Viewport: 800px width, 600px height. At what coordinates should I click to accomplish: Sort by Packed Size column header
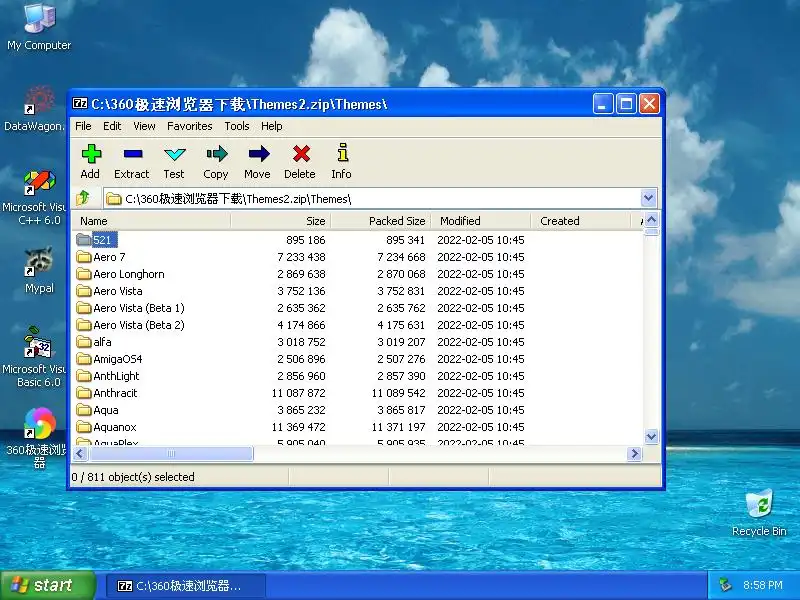pyautogui.click(x=381, y=221)
